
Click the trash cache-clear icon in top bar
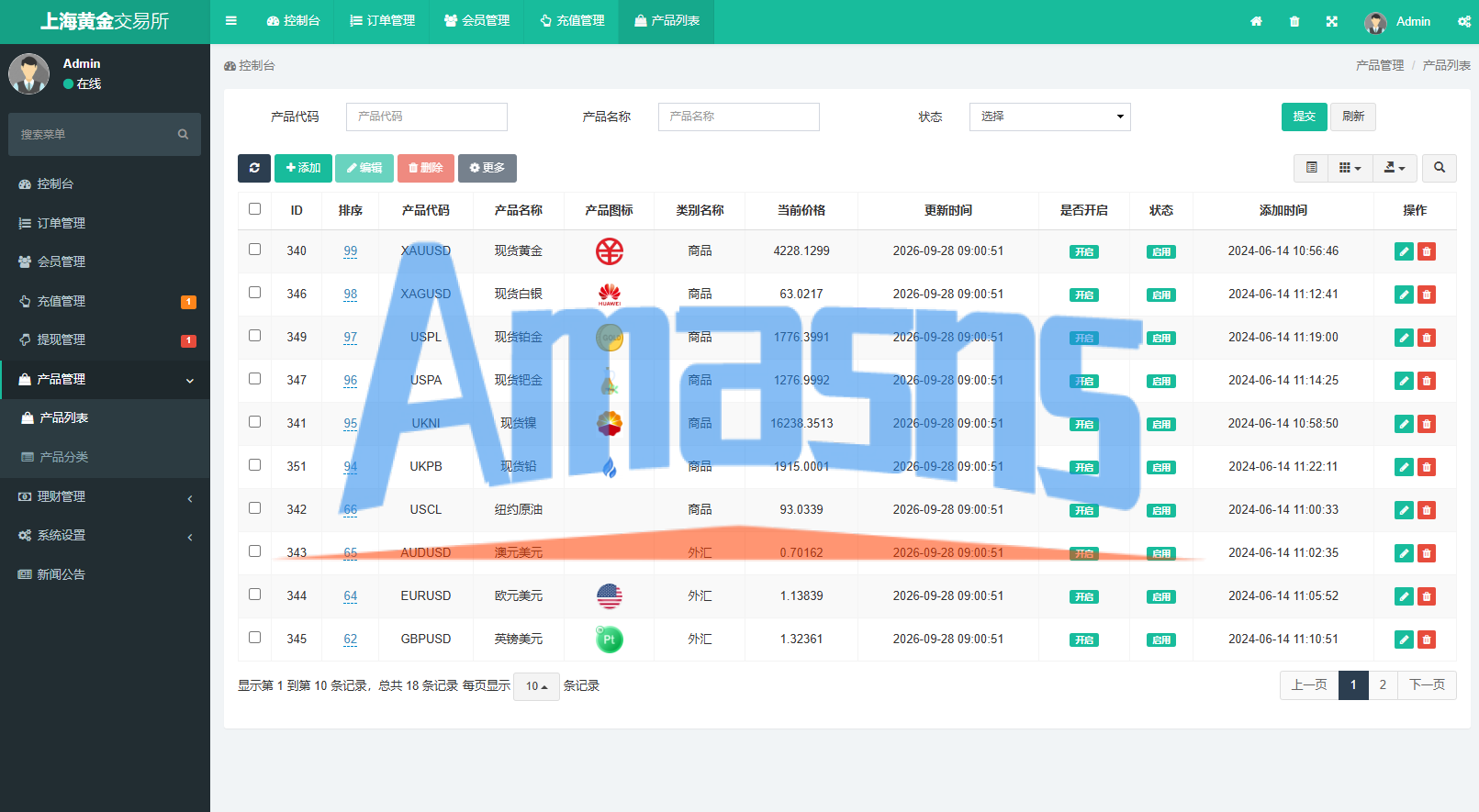(x=1294, y=21)
